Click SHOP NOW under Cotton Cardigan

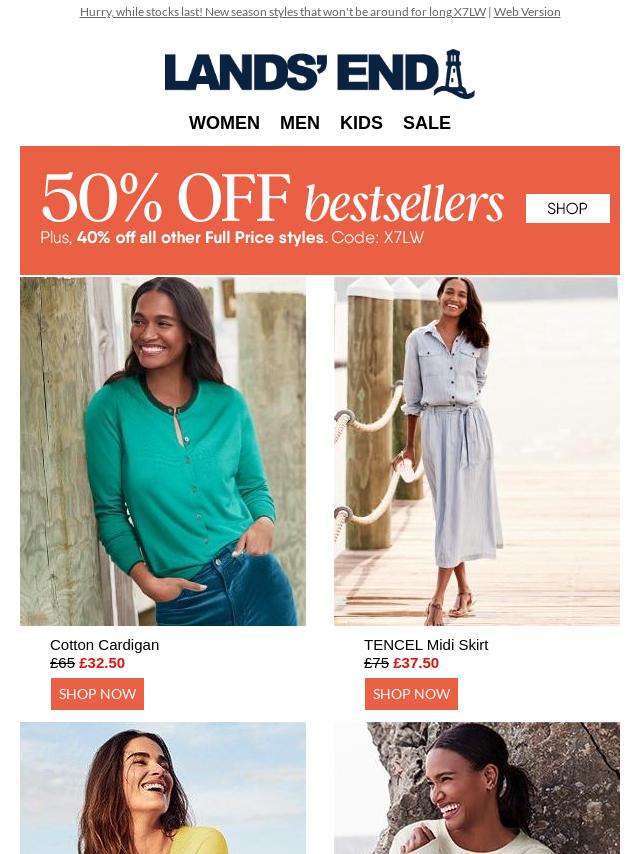[x=97, y=693]
